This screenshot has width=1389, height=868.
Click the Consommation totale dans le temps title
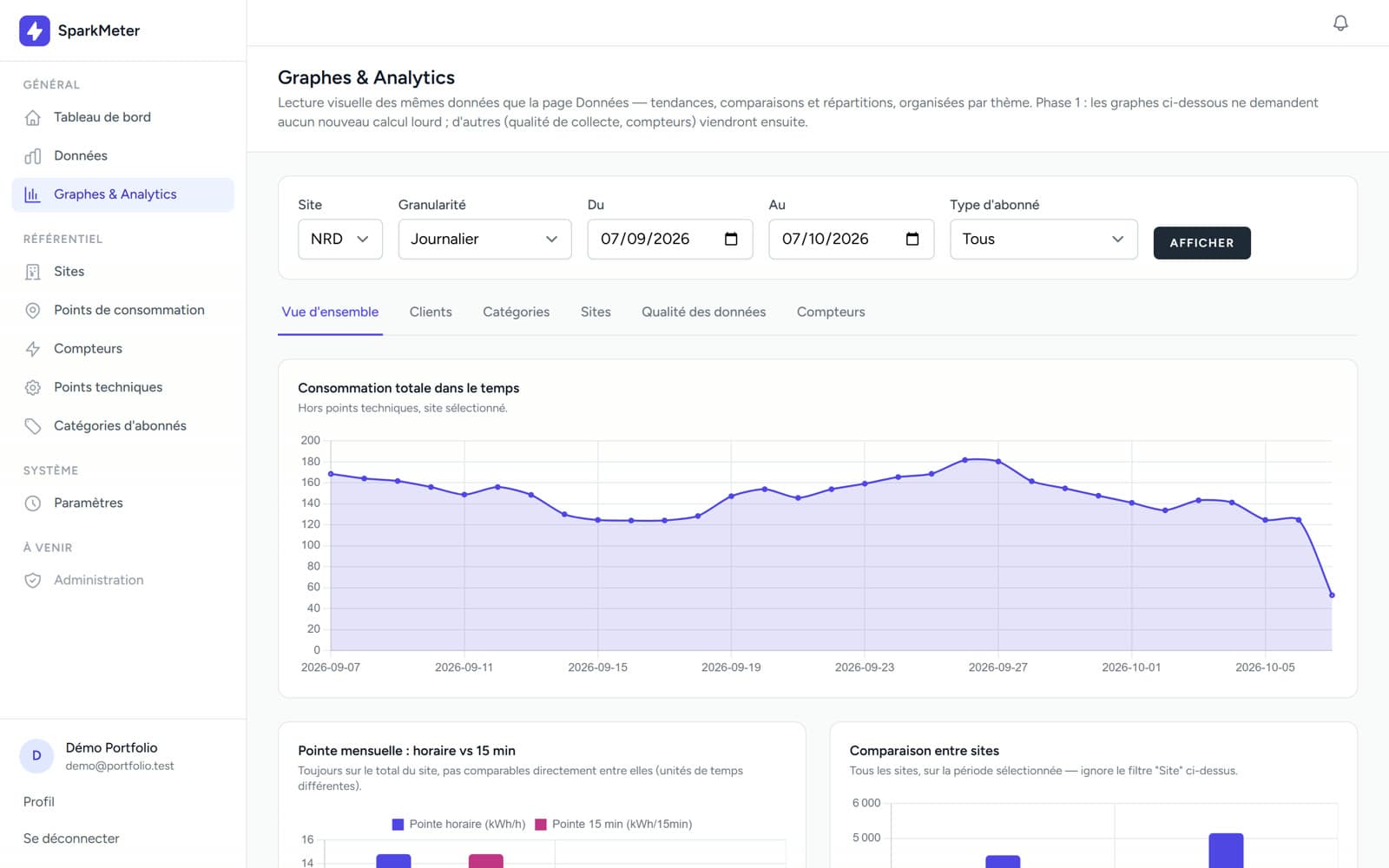point(408,388)
